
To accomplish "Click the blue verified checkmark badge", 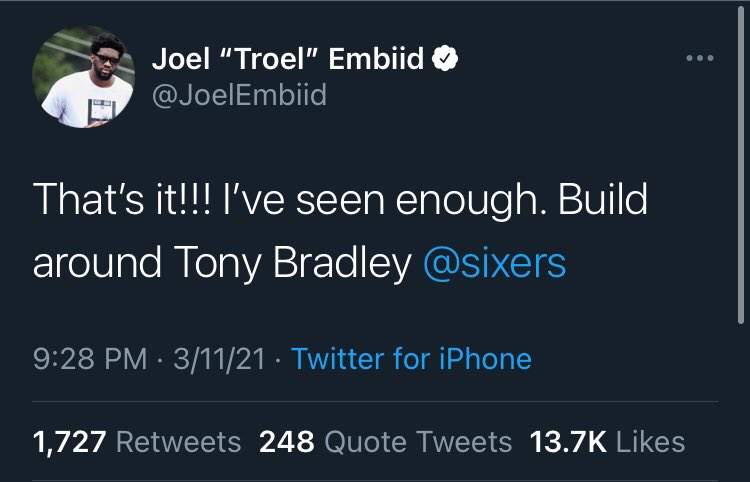I will click(x=445, y=60).
